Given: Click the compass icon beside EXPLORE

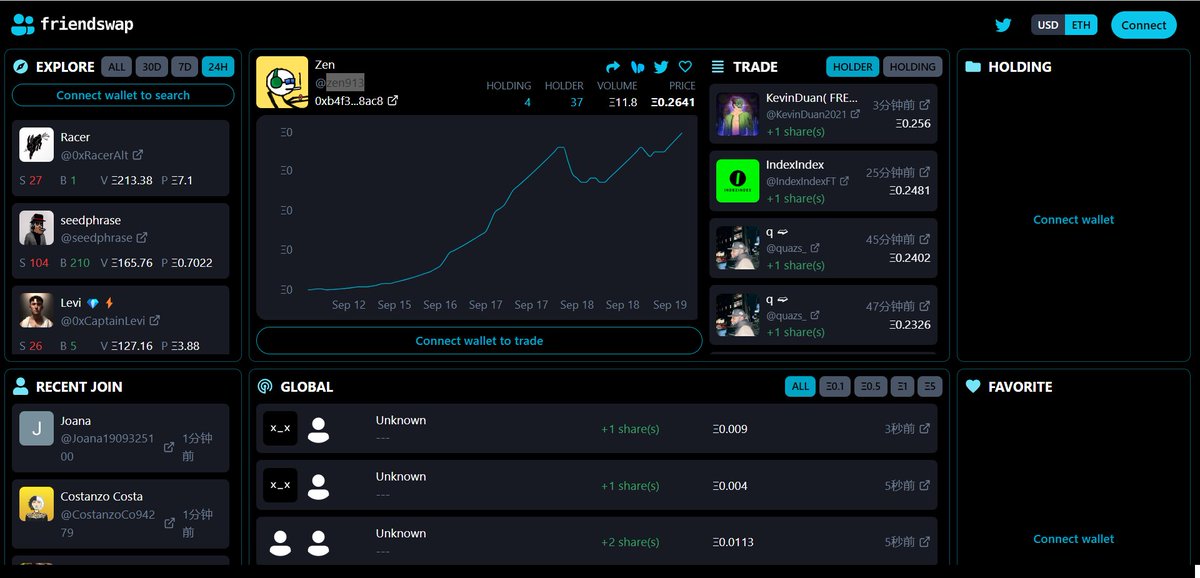Looking at the screenshot, I should coord(22,67).
